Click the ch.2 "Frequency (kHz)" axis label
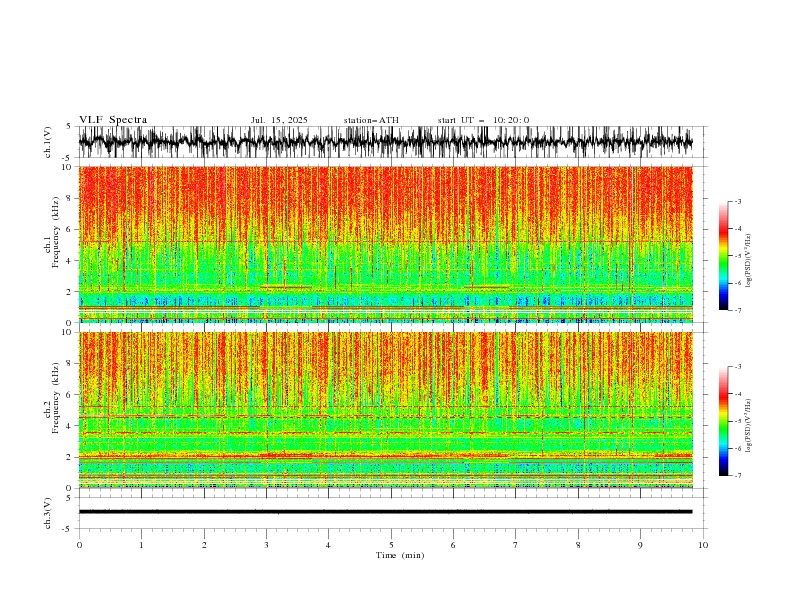Viewport: 792px width, 612px height. pyautogui.click(x=56, y=398)
